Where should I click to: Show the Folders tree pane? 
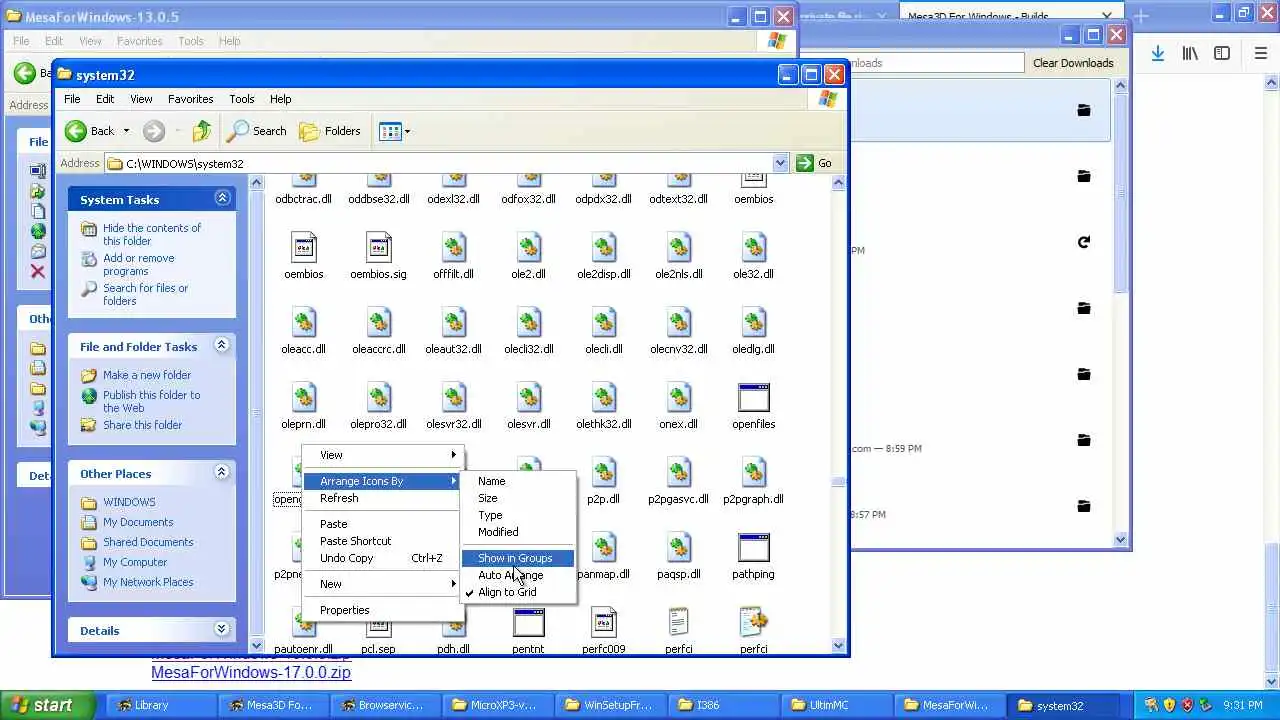click(330, 131)
